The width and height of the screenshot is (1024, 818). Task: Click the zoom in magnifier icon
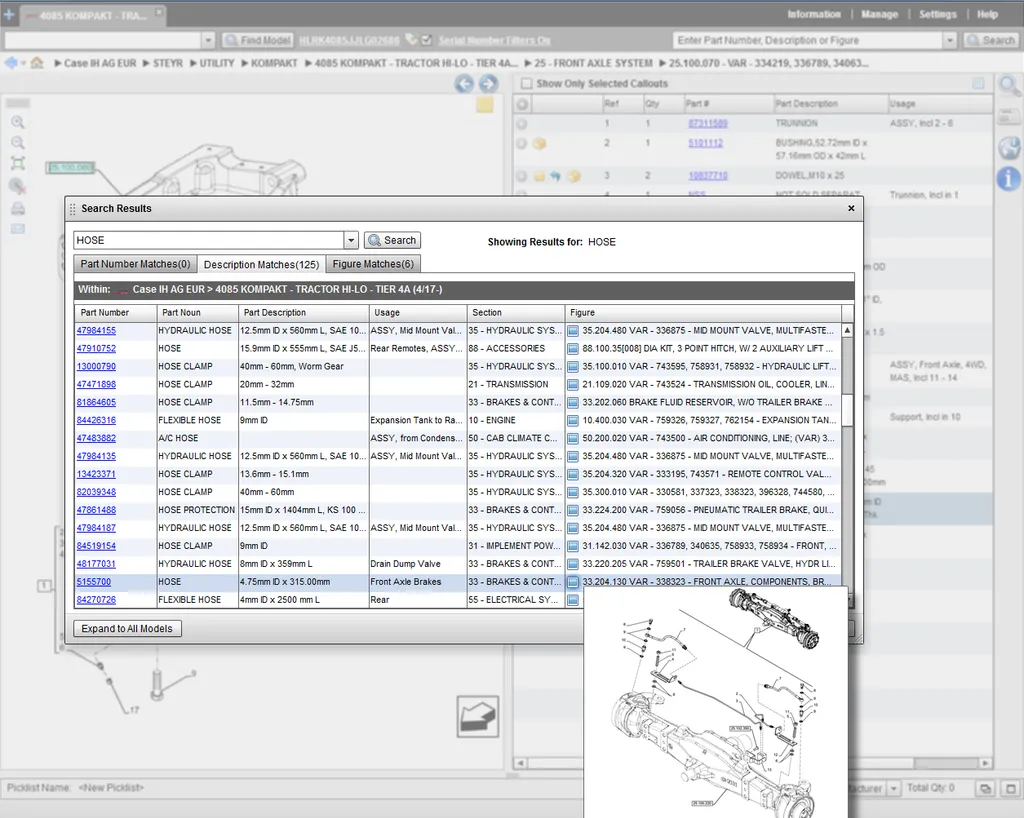click(x=18, y=122)
